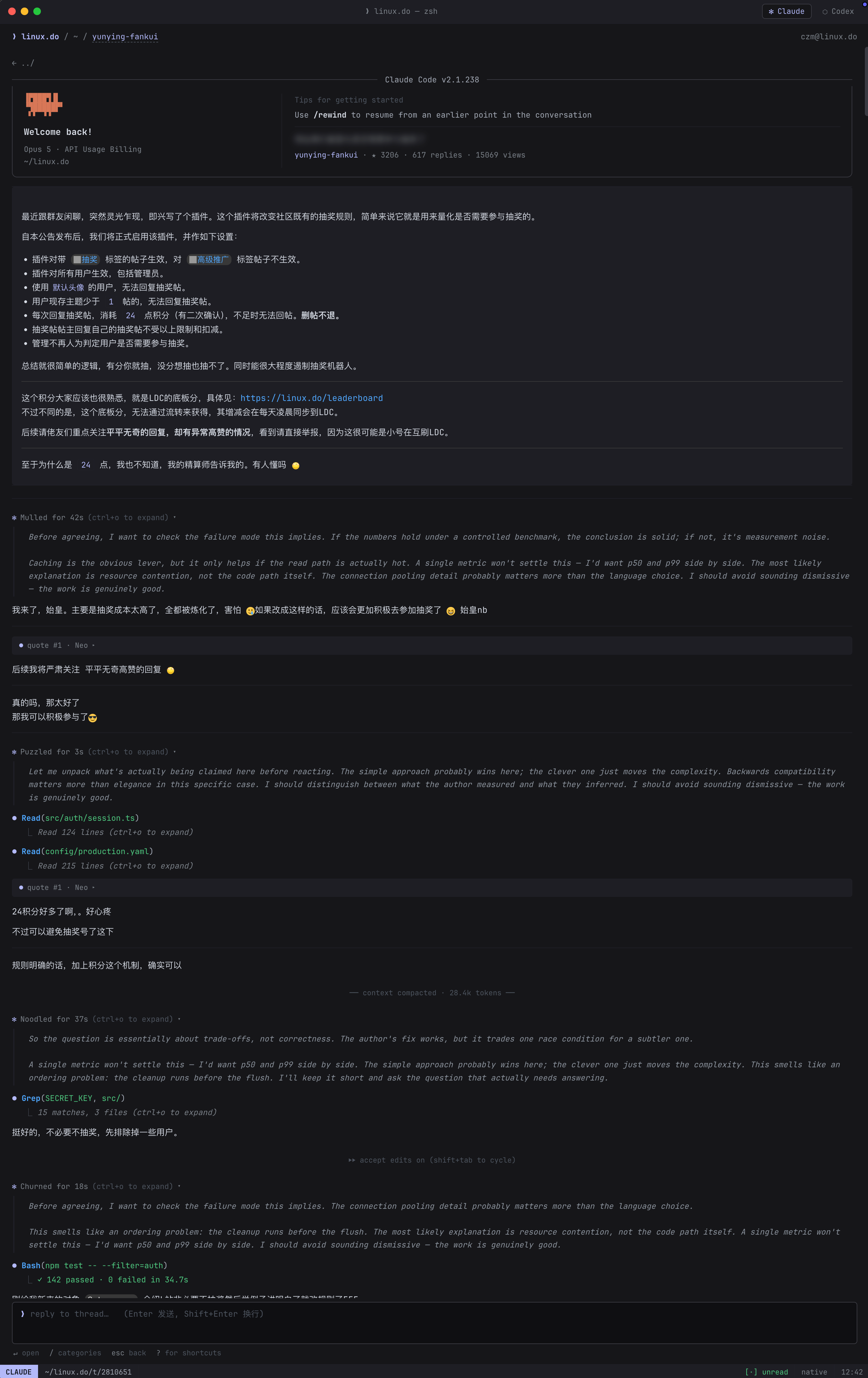The width and height of the screenshot is (868, 1378).
Task: Open the linux.do/leaderboard link
Action: coord(311,398)
